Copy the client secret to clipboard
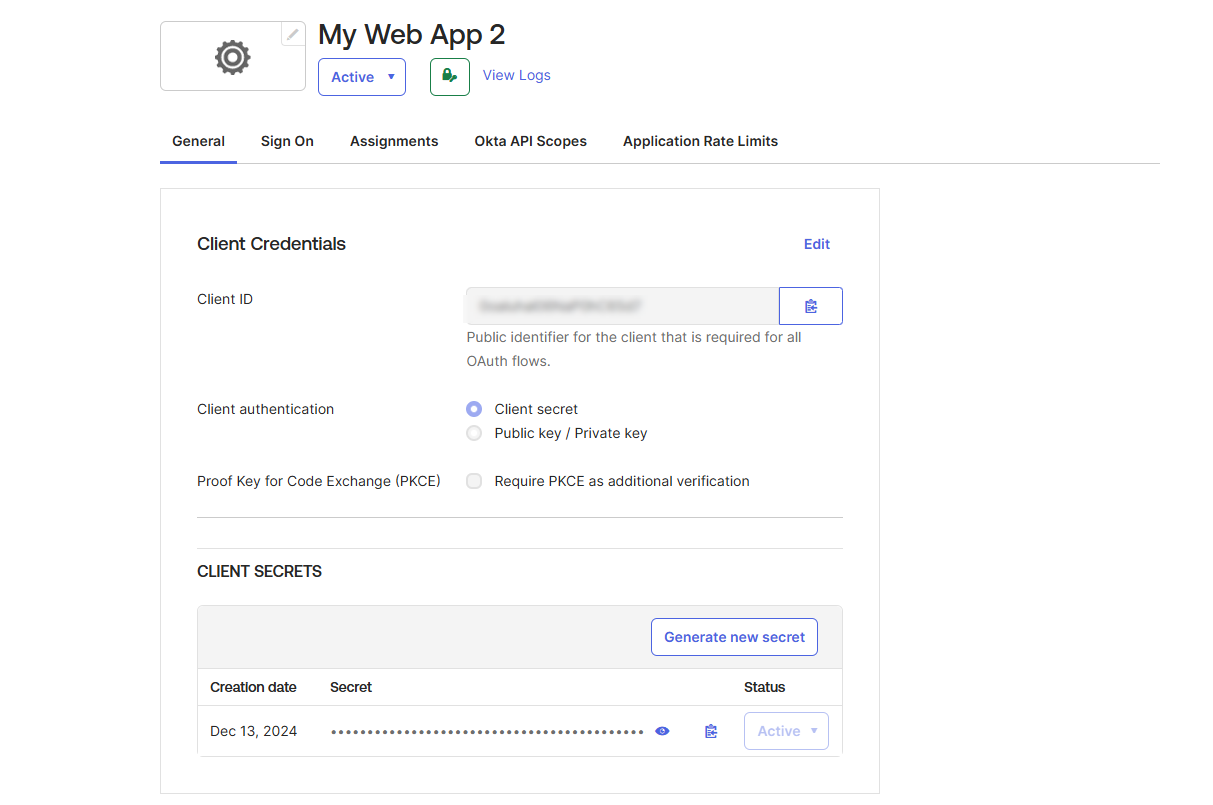This screenshot has width=1213, height=805. coord(711,732)
